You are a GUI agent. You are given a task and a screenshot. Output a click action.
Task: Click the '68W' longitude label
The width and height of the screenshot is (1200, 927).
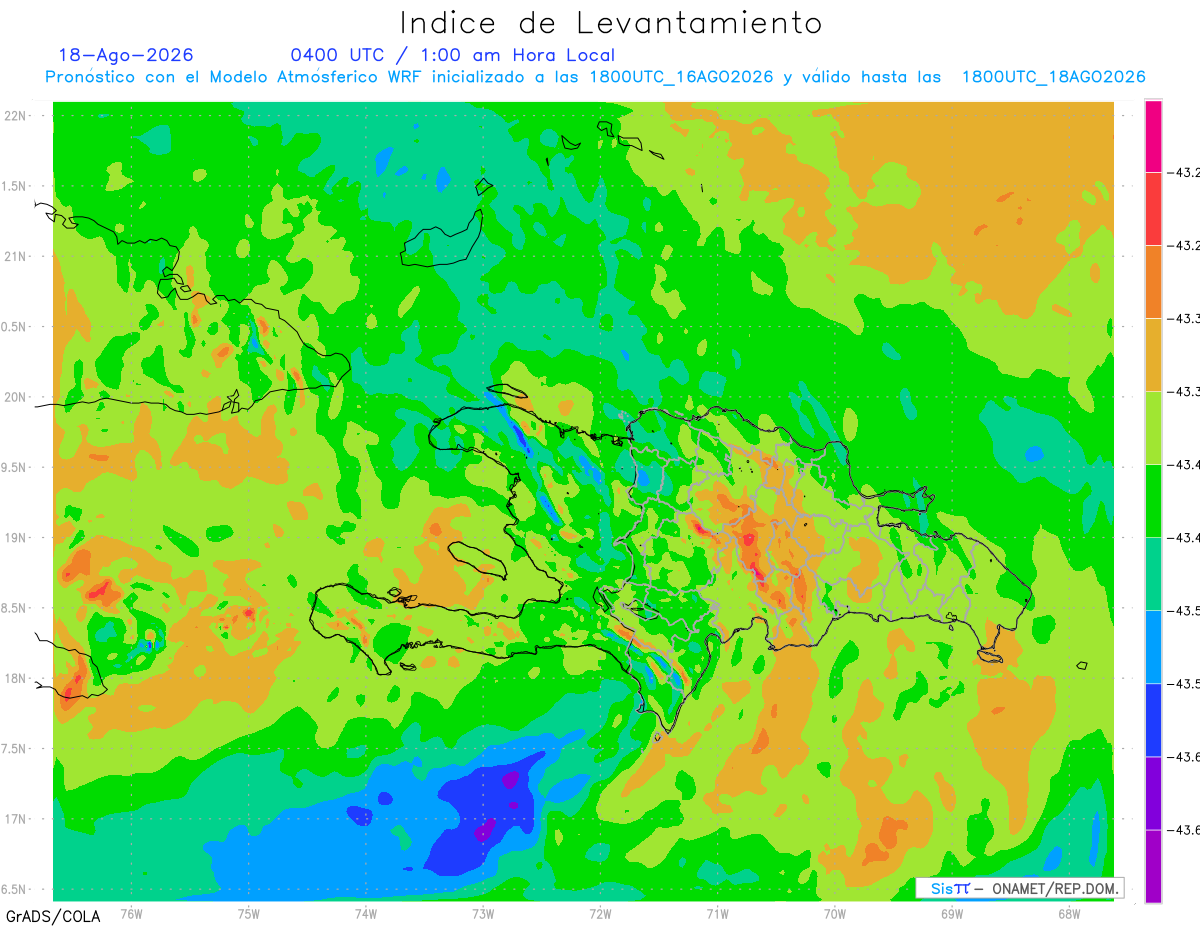(1069, 913)
